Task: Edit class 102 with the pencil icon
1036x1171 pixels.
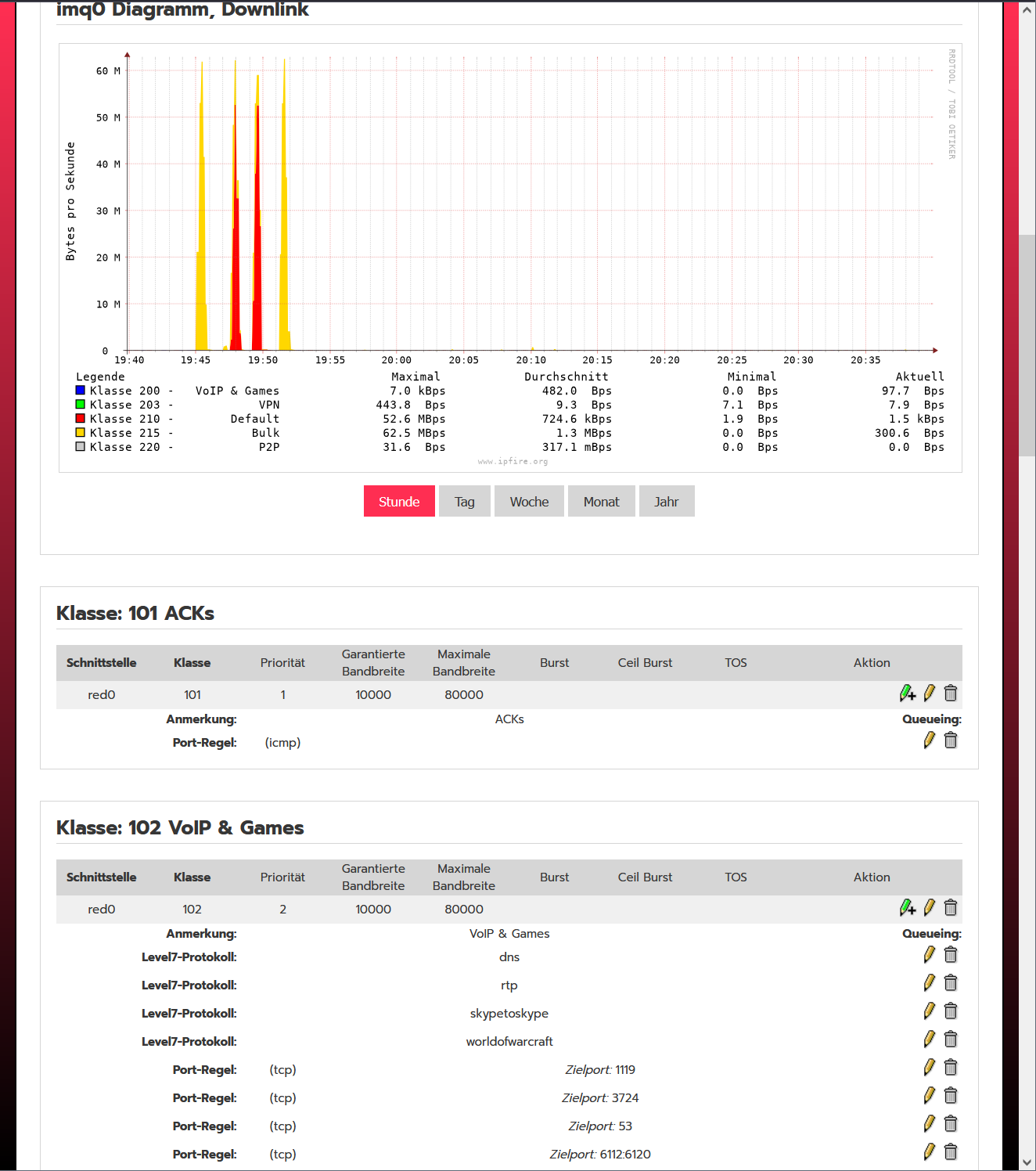Action: coord(930,907)
